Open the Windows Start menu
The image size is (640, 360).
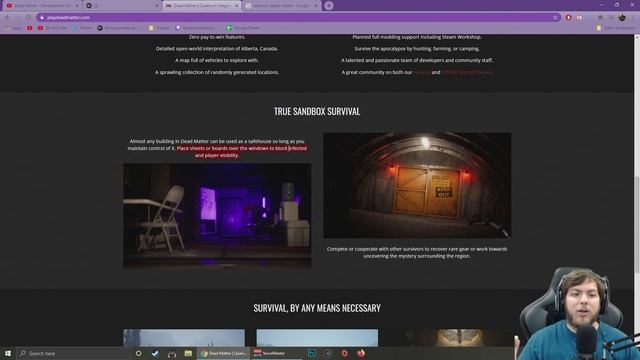8,353
